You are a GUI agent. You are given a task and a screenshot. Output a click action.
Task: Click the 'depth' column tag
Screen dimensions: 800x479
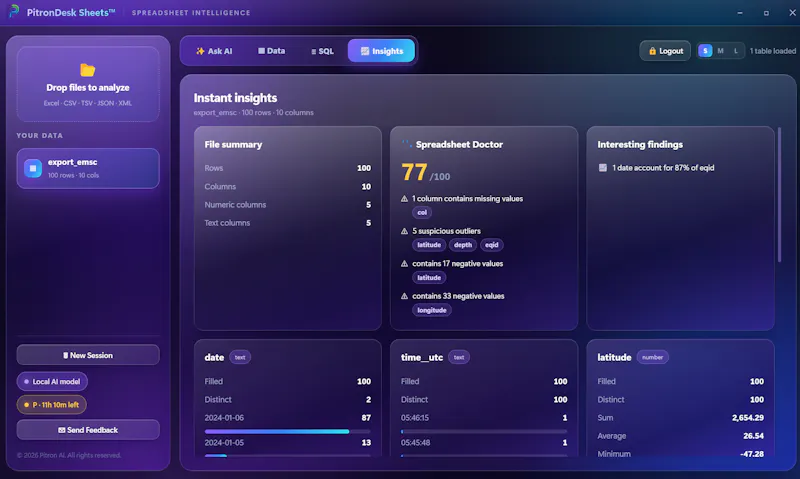tap(463, 245)
